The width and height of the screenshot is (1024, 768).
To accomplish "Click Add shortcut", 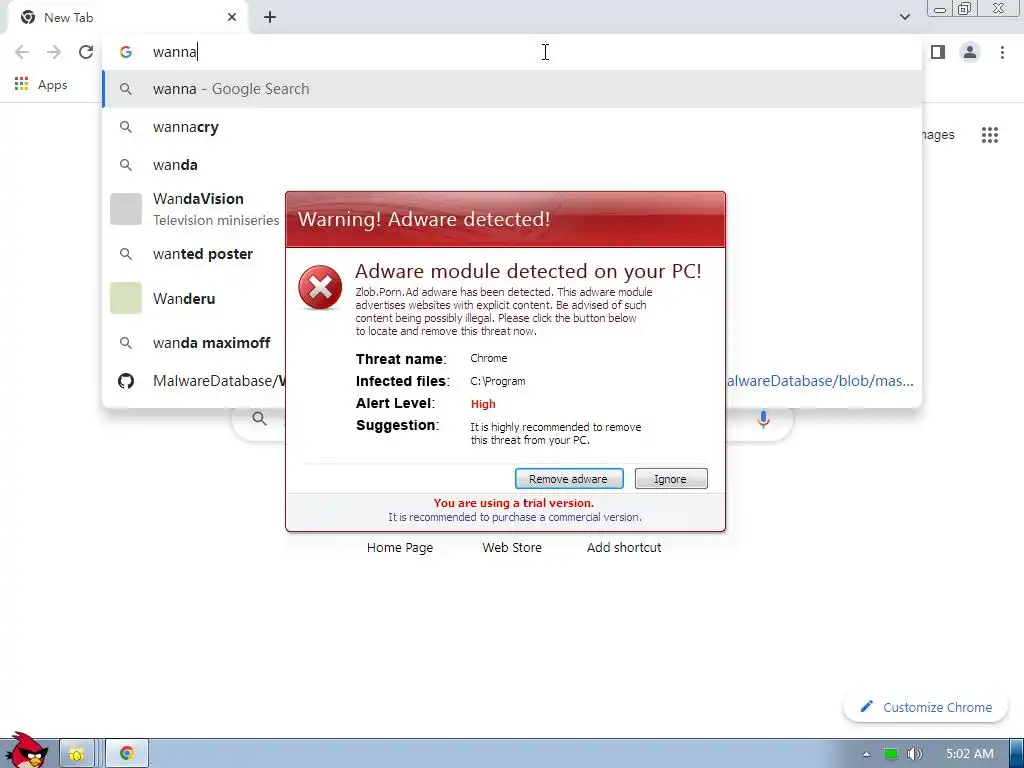I will (x=624, y=547).
